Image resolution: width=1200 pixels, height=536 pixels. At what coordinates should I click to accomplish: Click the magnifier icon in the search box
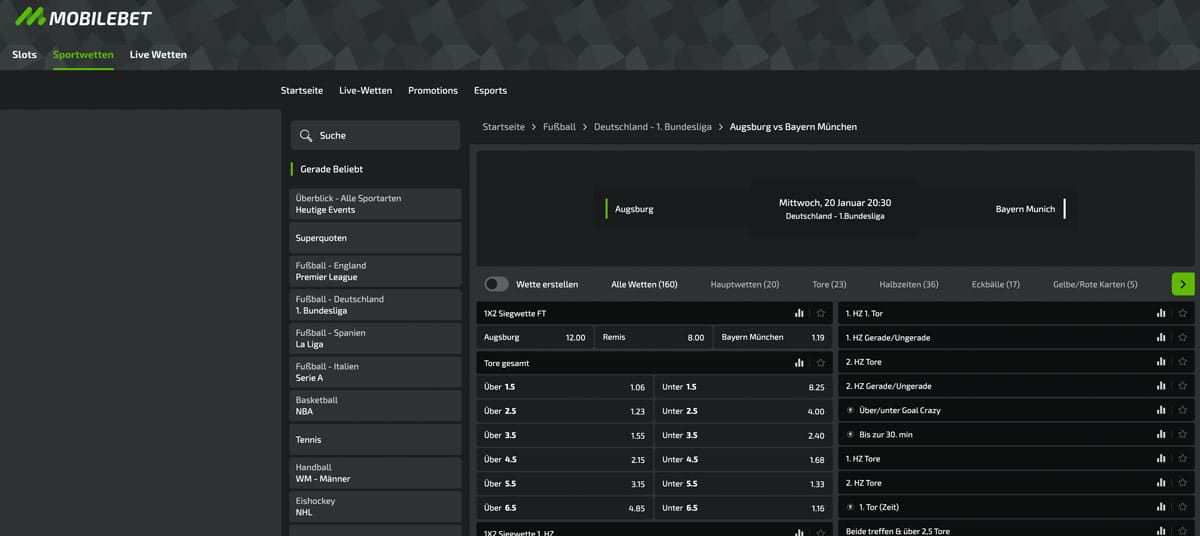click(306, 135)
